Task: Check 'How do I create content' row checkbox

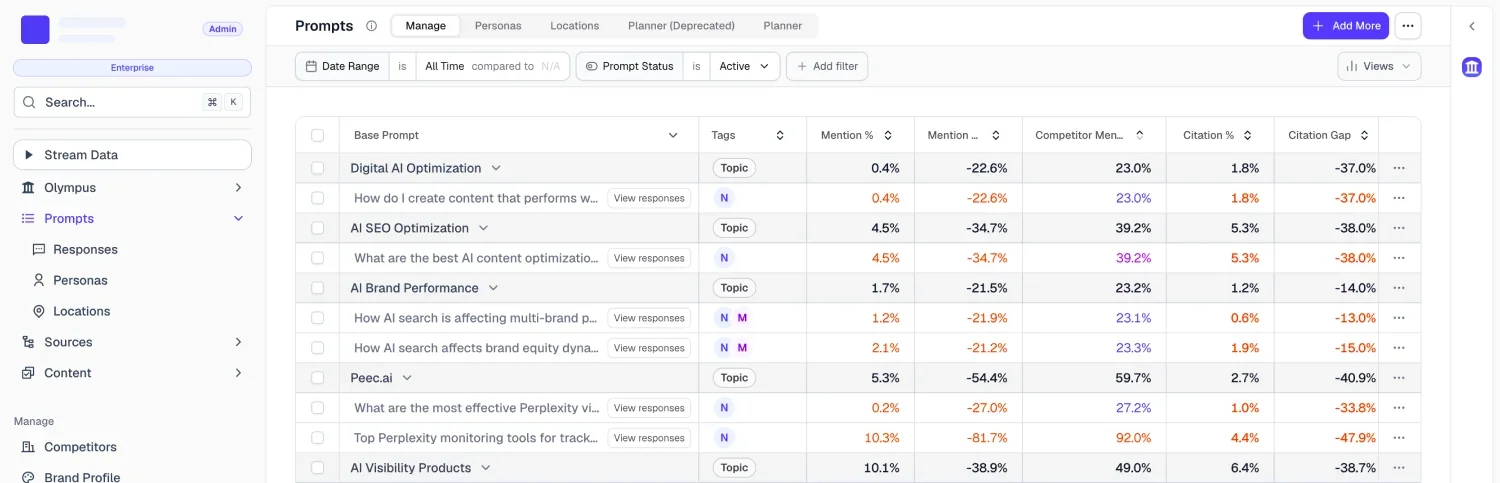Action: click(317, 198)
